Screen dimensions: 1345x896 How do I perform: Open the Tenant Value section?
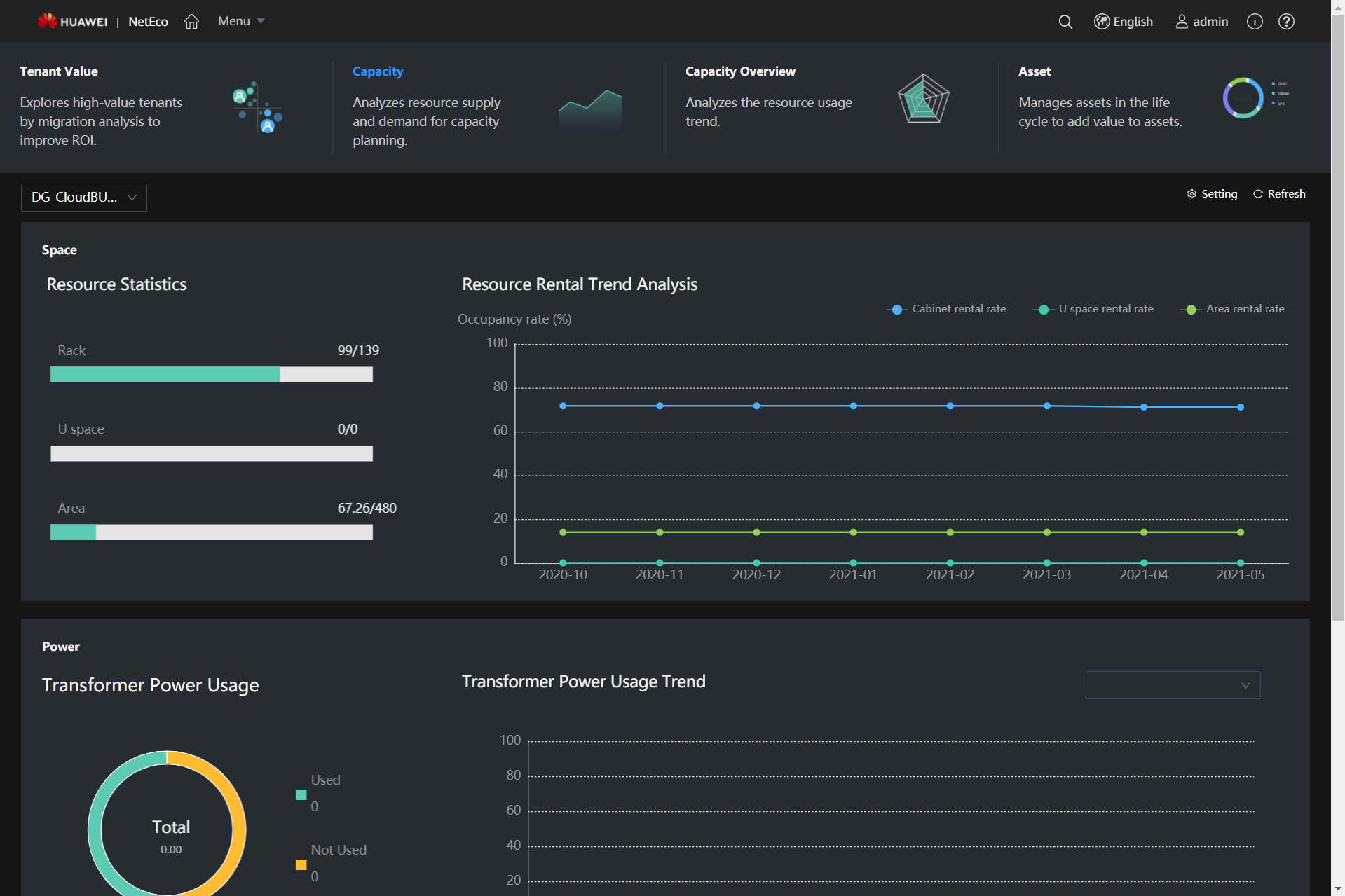coord(59,71)
